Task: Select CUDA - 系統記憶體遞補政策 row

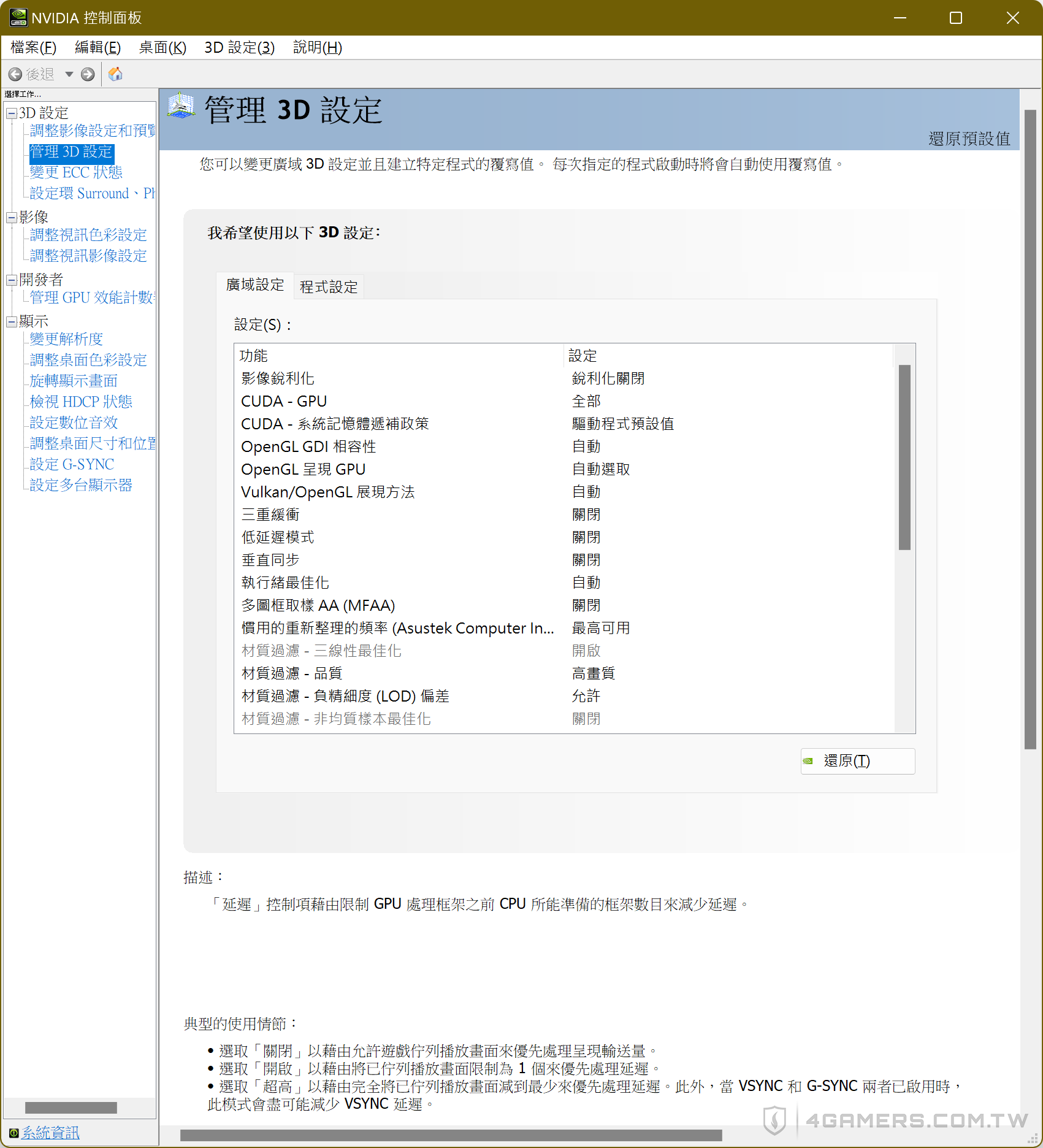Action: coord(564,424)
